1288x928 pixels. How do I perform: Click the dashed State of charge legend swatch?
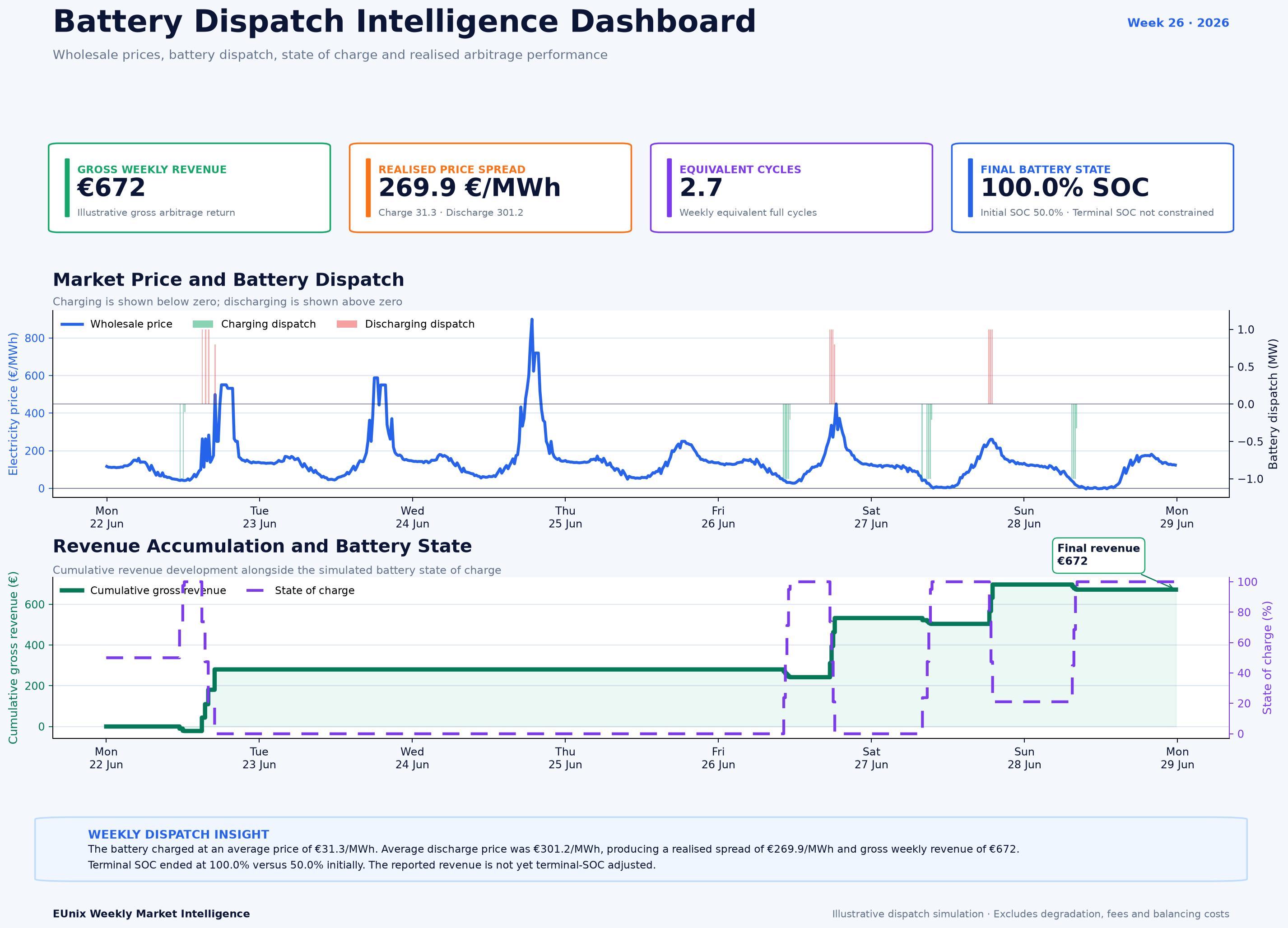[x=255, y=591]
